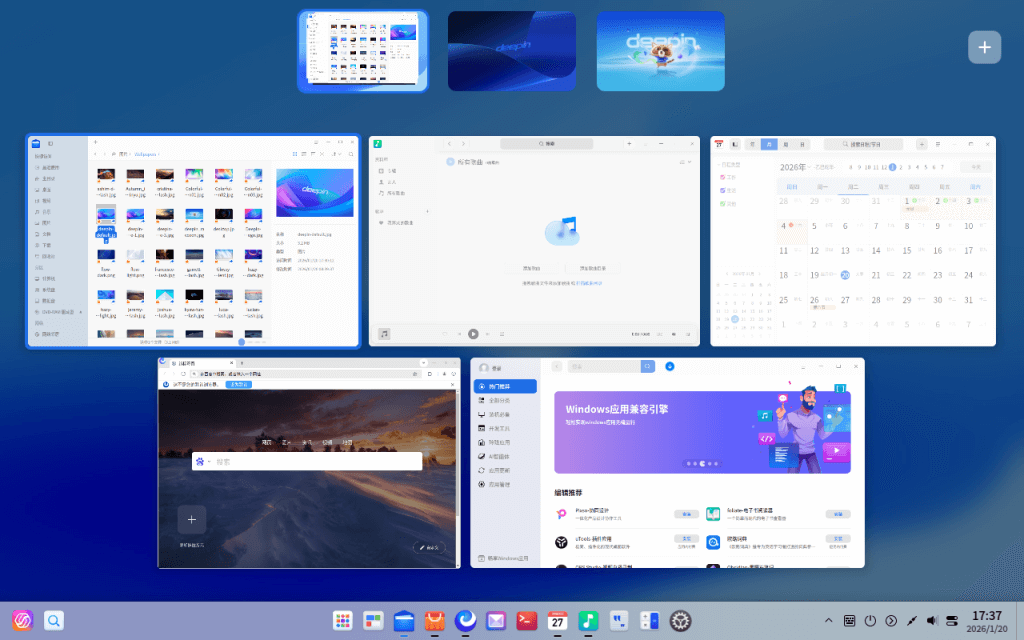
Task: Open the Mail envelope icon in the dock
Action: (x=496, y=620)
